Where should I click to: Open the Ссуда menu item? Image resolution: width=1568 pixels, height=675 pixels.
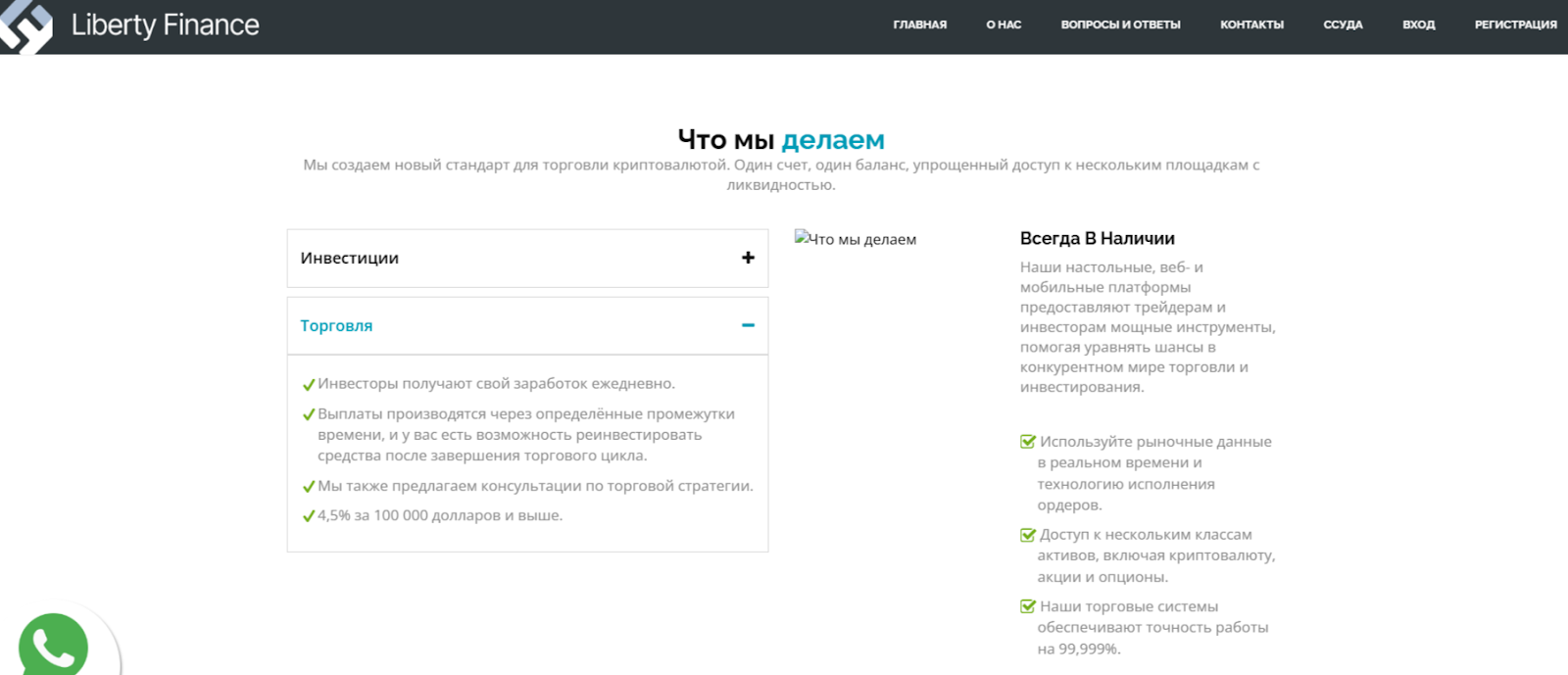[x=1343, y=24]
